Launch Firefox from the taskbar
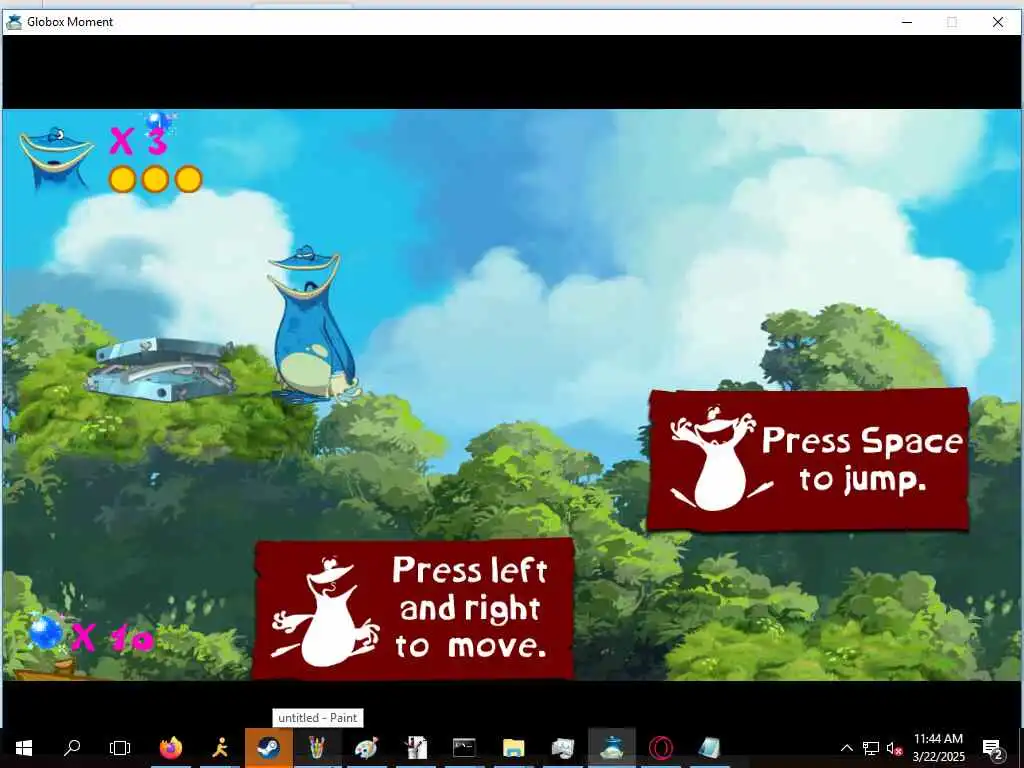Screen dimensions: 1024x768 (x=171, y=748)
